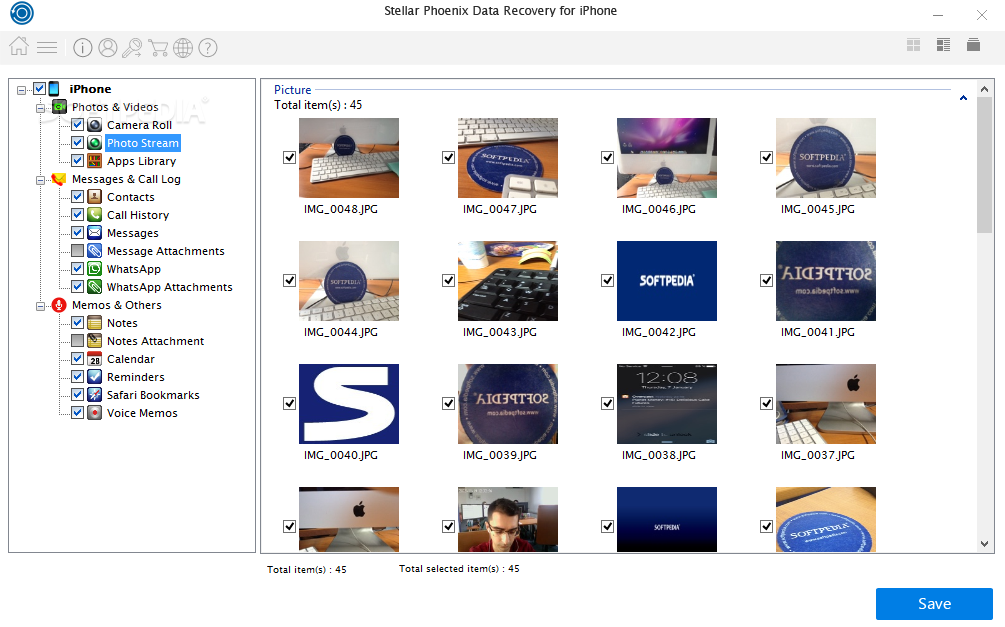Image resolution: width=1005 pixels, height=627 pixels.
Task: Click the Call History phone icon
Action: [x=94, y=215]
